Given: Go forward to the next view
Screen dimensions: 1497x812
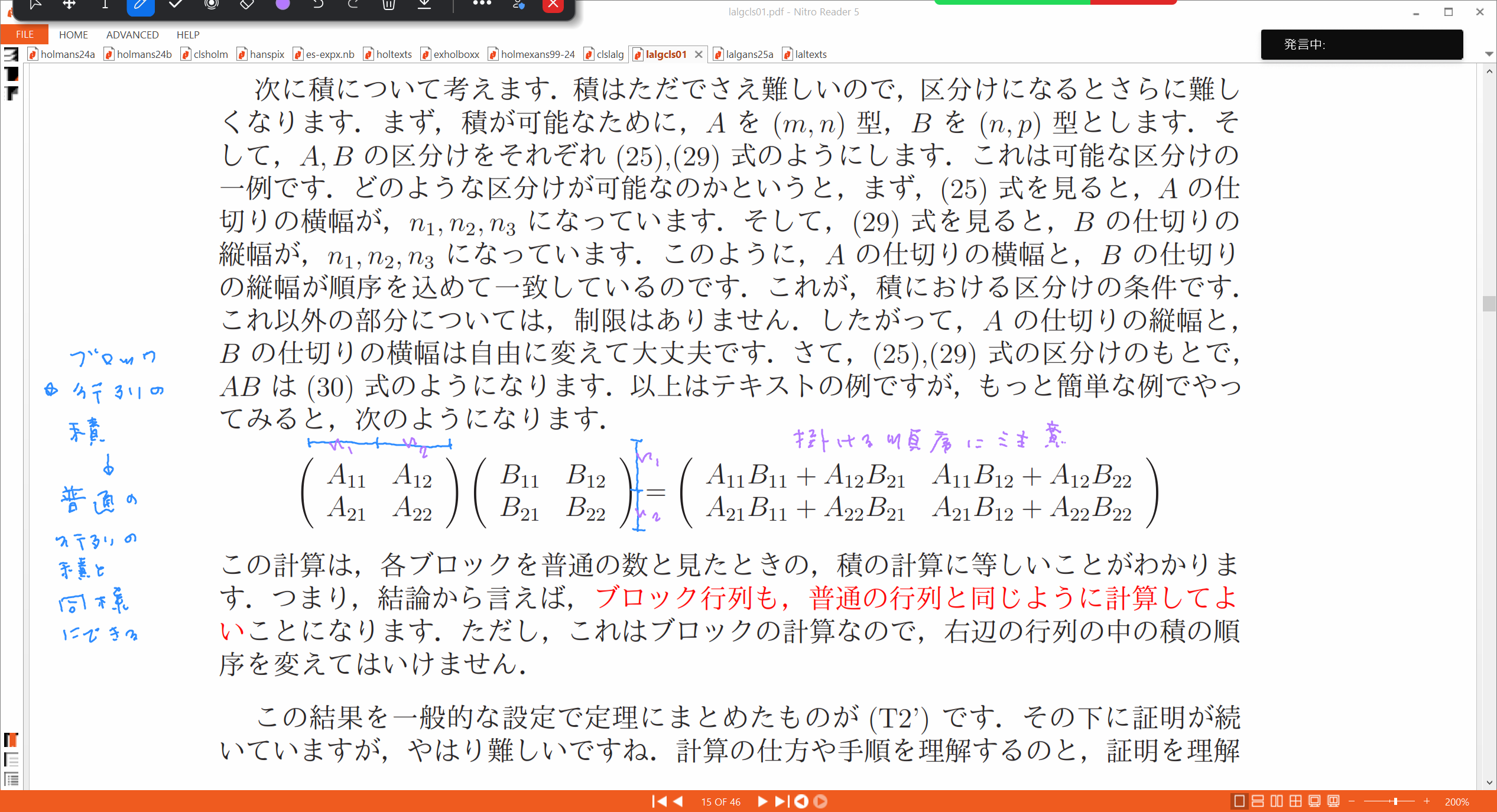Looking at the screenshot, I should coord(820,801).
